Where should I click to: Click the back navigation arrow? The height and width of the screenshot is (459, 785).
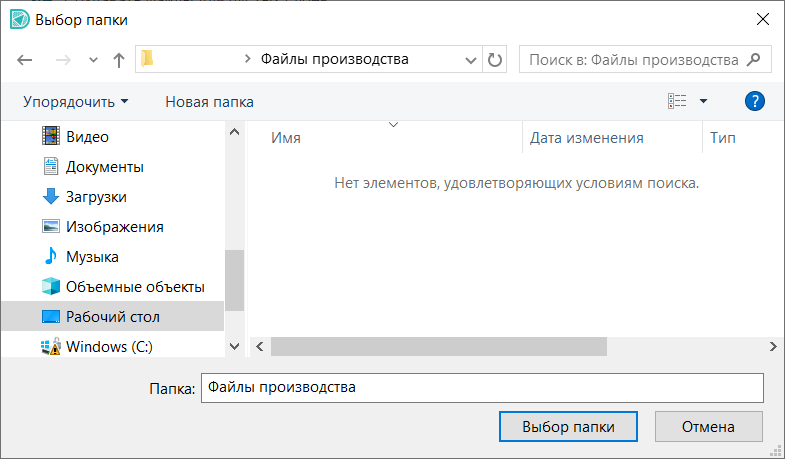point(25,60)
